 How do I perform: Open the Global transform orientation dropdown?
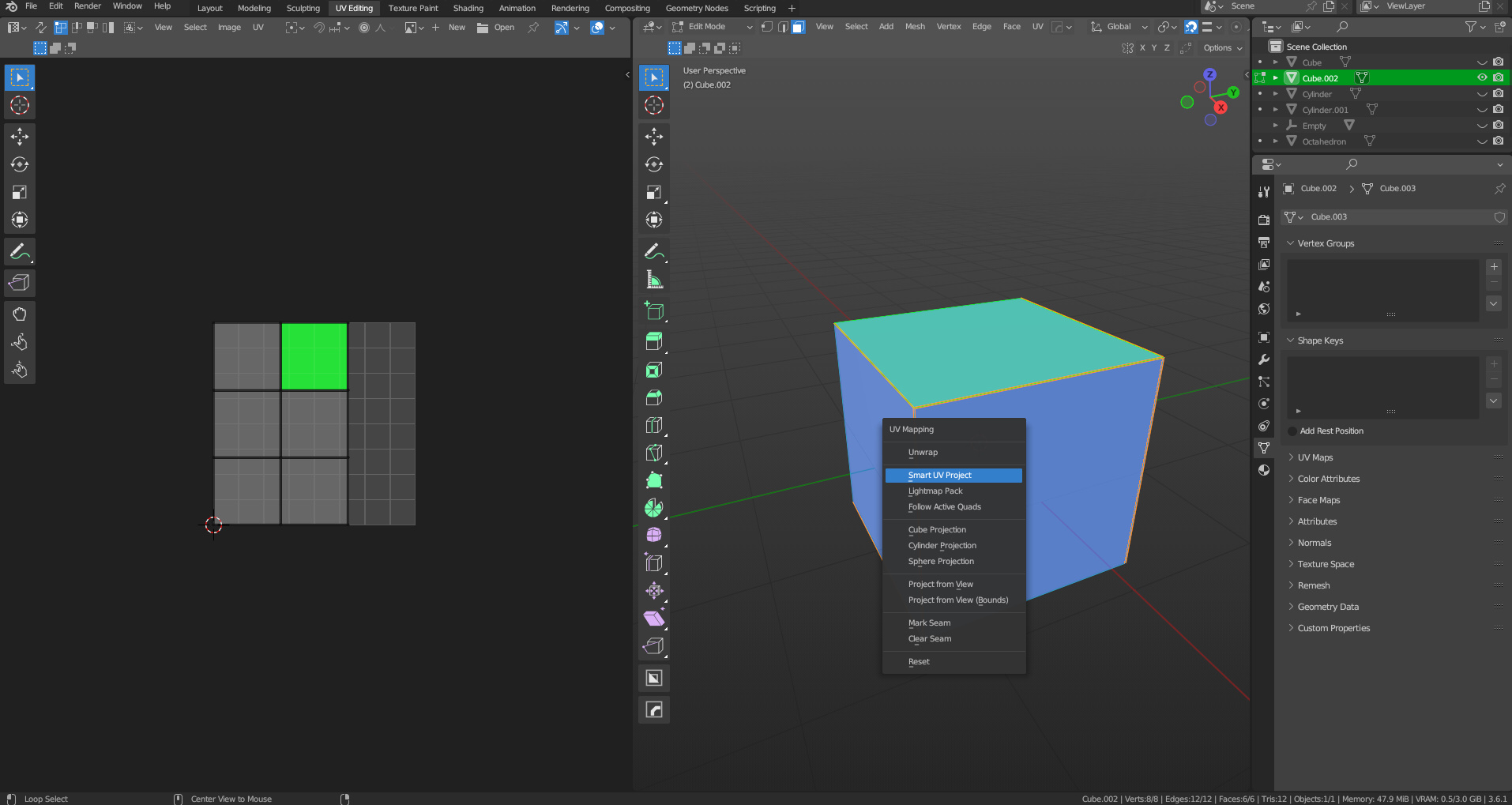tap(1119, 27)
